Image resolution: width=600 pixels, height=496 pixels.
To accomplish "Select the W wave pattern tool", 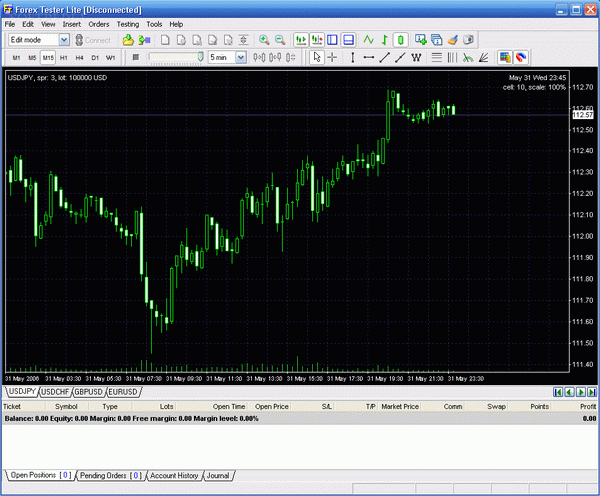I will (x=416, y=57).
